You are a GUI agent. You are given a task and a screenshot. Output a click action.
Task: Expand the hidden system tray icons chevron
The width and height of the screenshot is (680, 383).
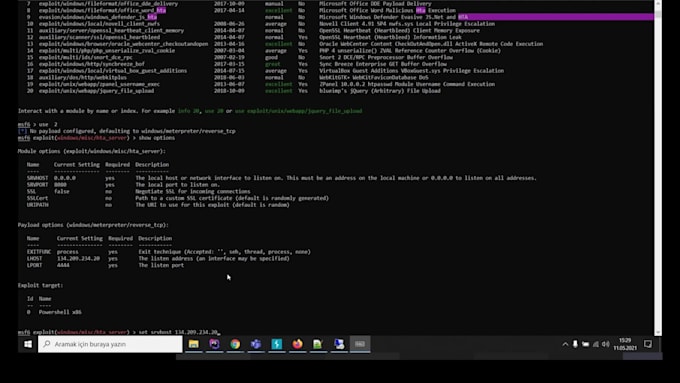point(565,344)
